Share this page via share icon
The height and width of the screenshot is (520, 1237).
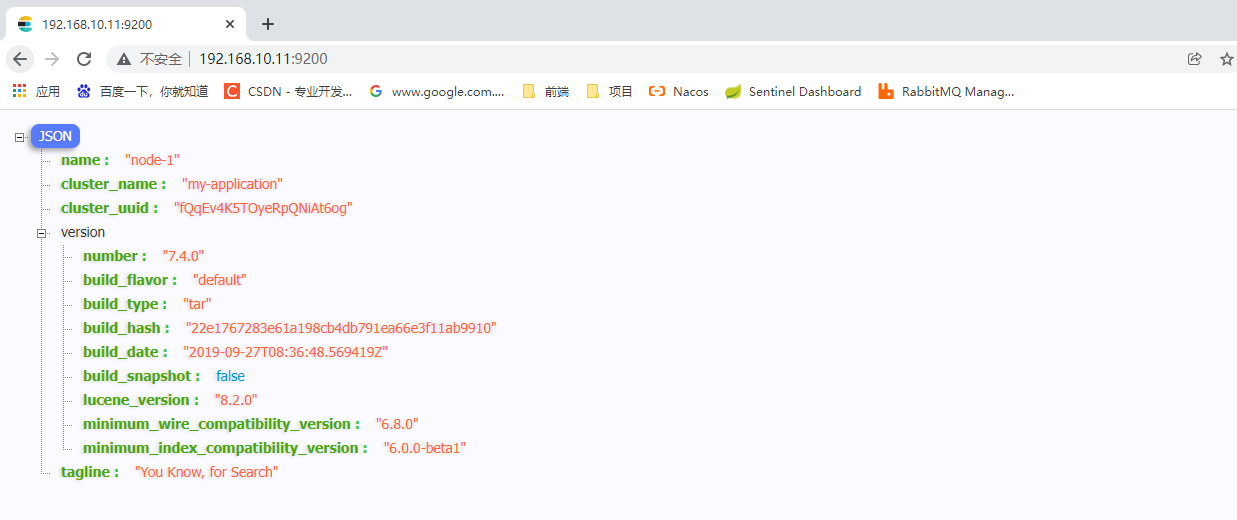click(x=1194, y=59)
